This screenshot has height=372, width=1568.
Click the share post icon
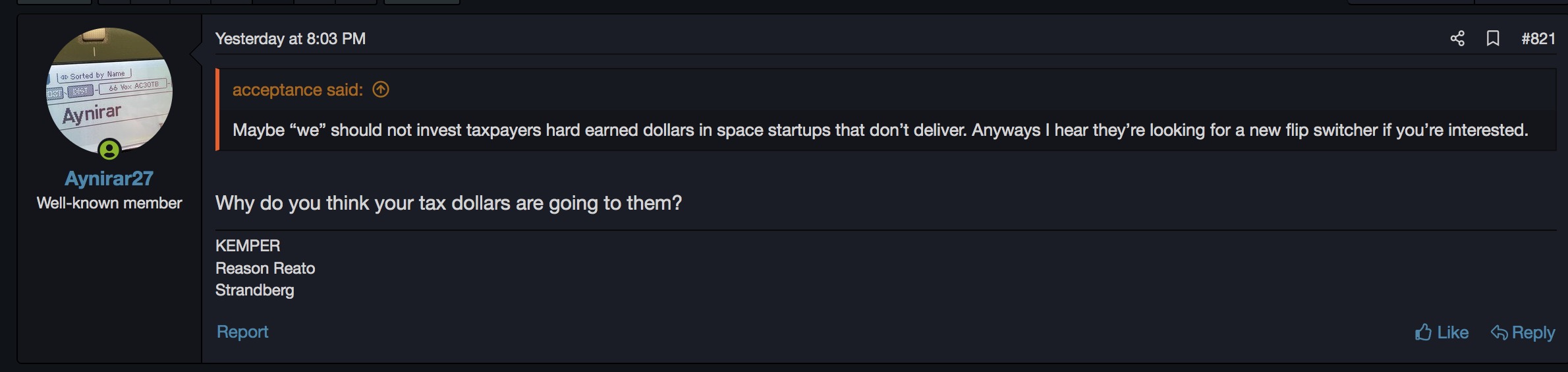1457,39
